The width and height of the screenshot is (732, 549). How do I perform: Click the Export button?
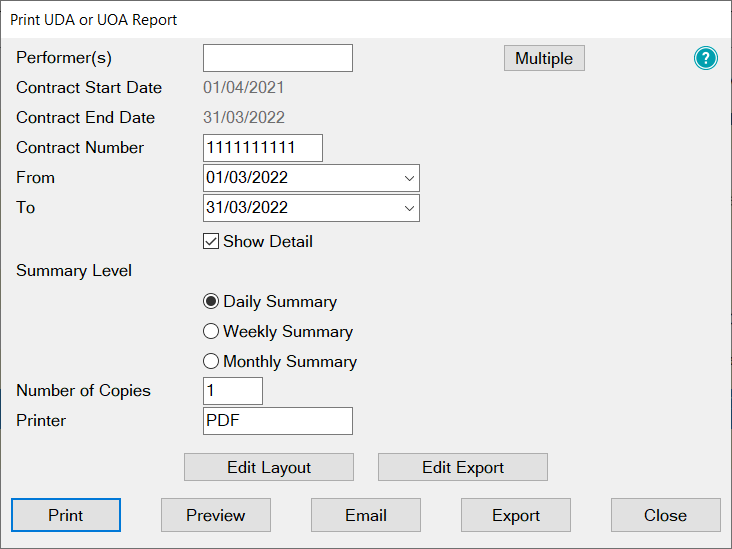pyautogui.click(x=515, y=515)
